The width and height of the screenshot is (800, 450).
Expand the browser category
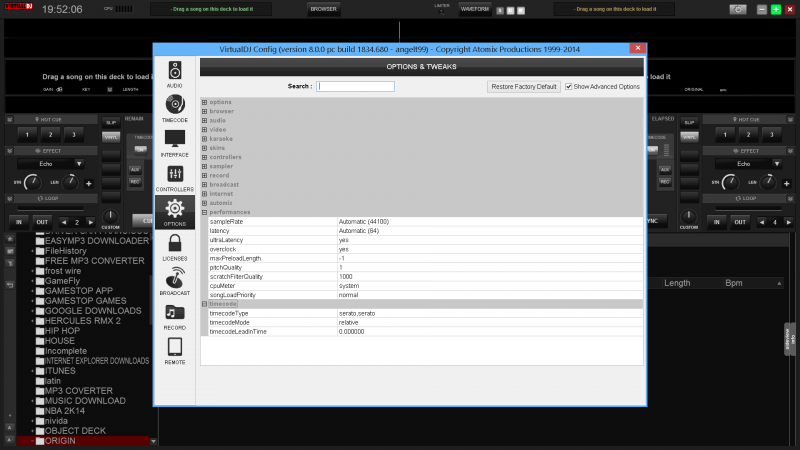[x=205, y=111]
